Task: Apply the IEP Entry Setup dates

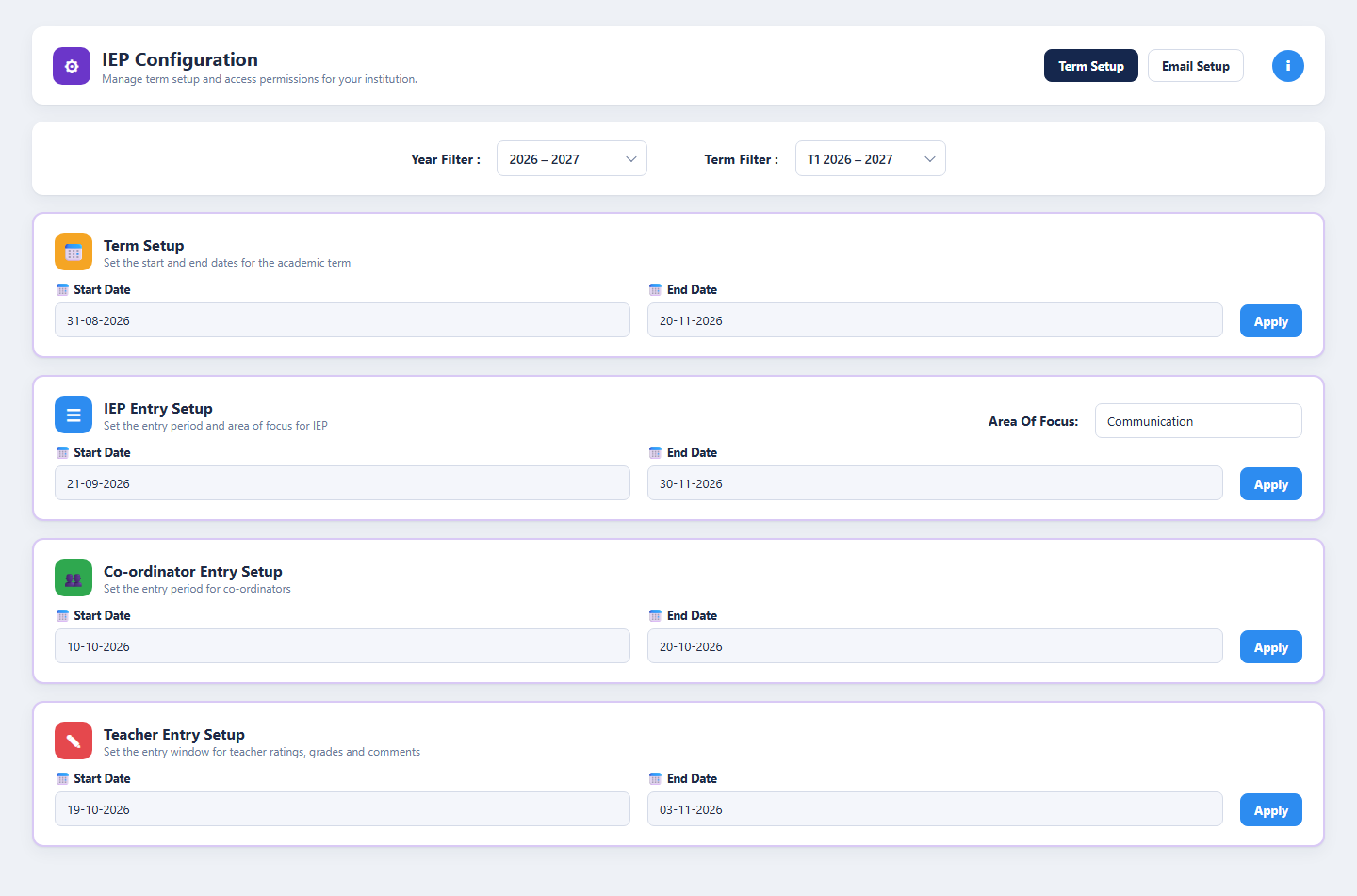Action: pyautogui.click(x=1271, y=484)
